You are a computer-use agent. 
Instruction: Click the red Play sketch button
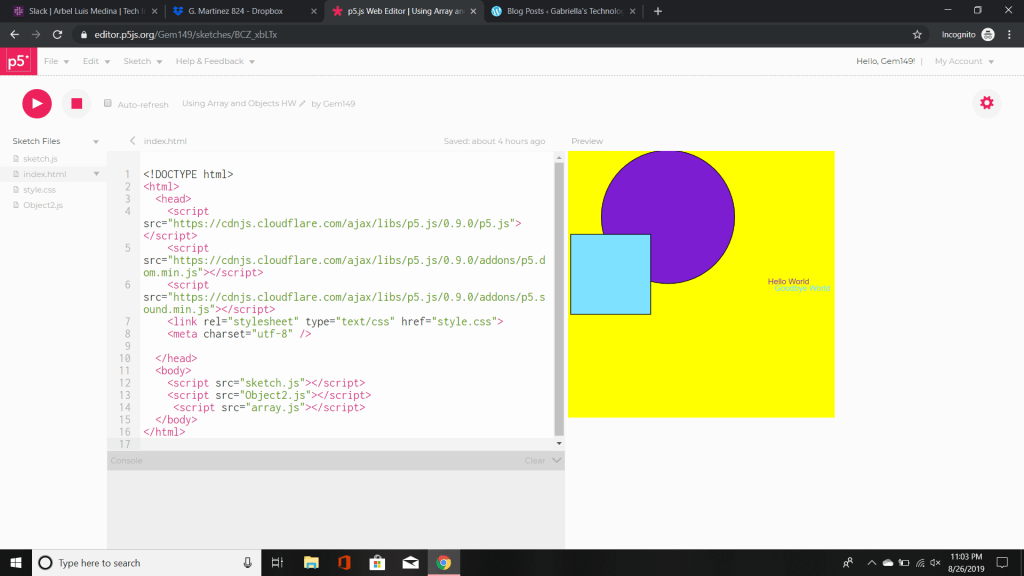(37, 103)
